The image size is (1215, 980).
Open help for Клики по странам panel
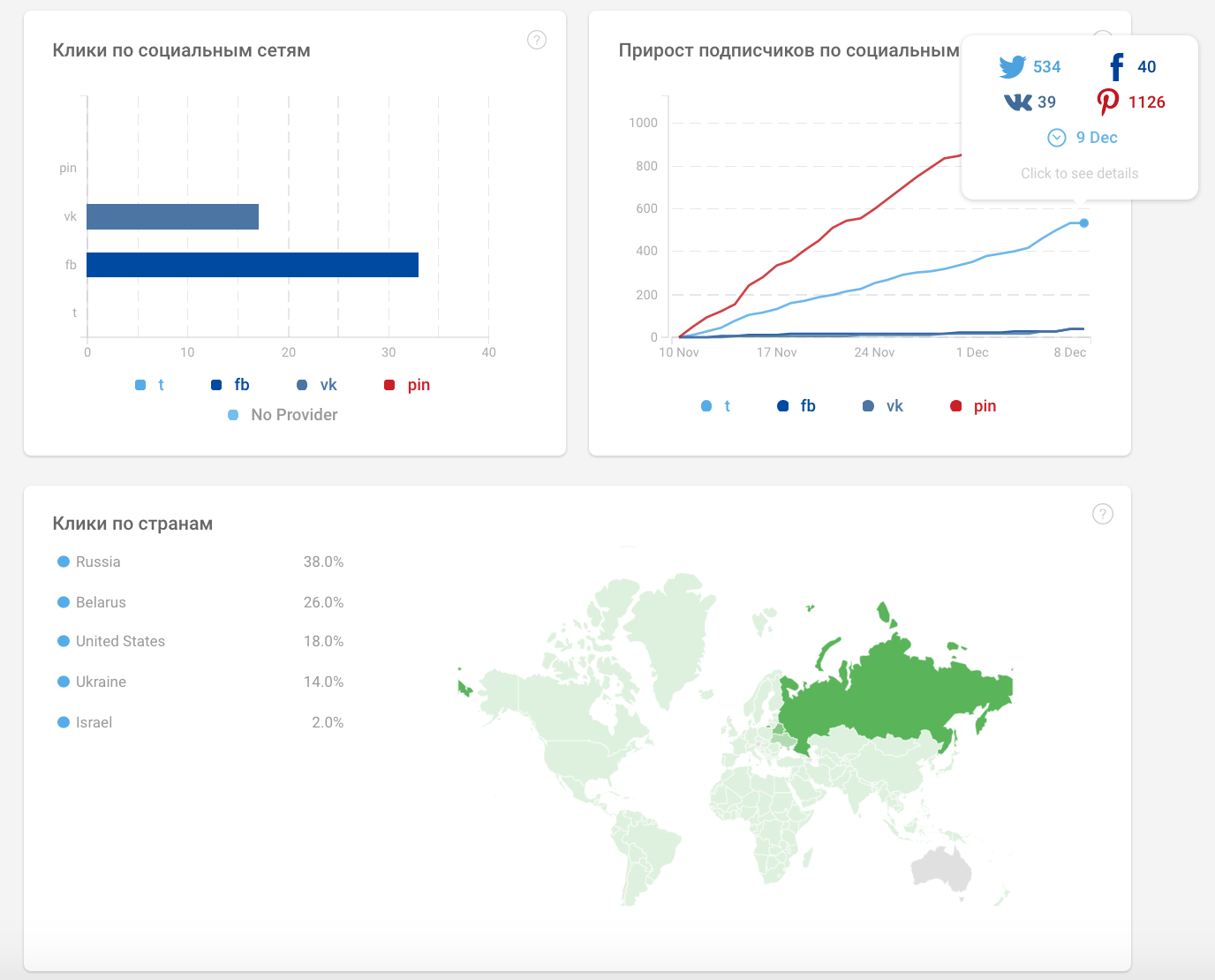(x=1102, y=513)
